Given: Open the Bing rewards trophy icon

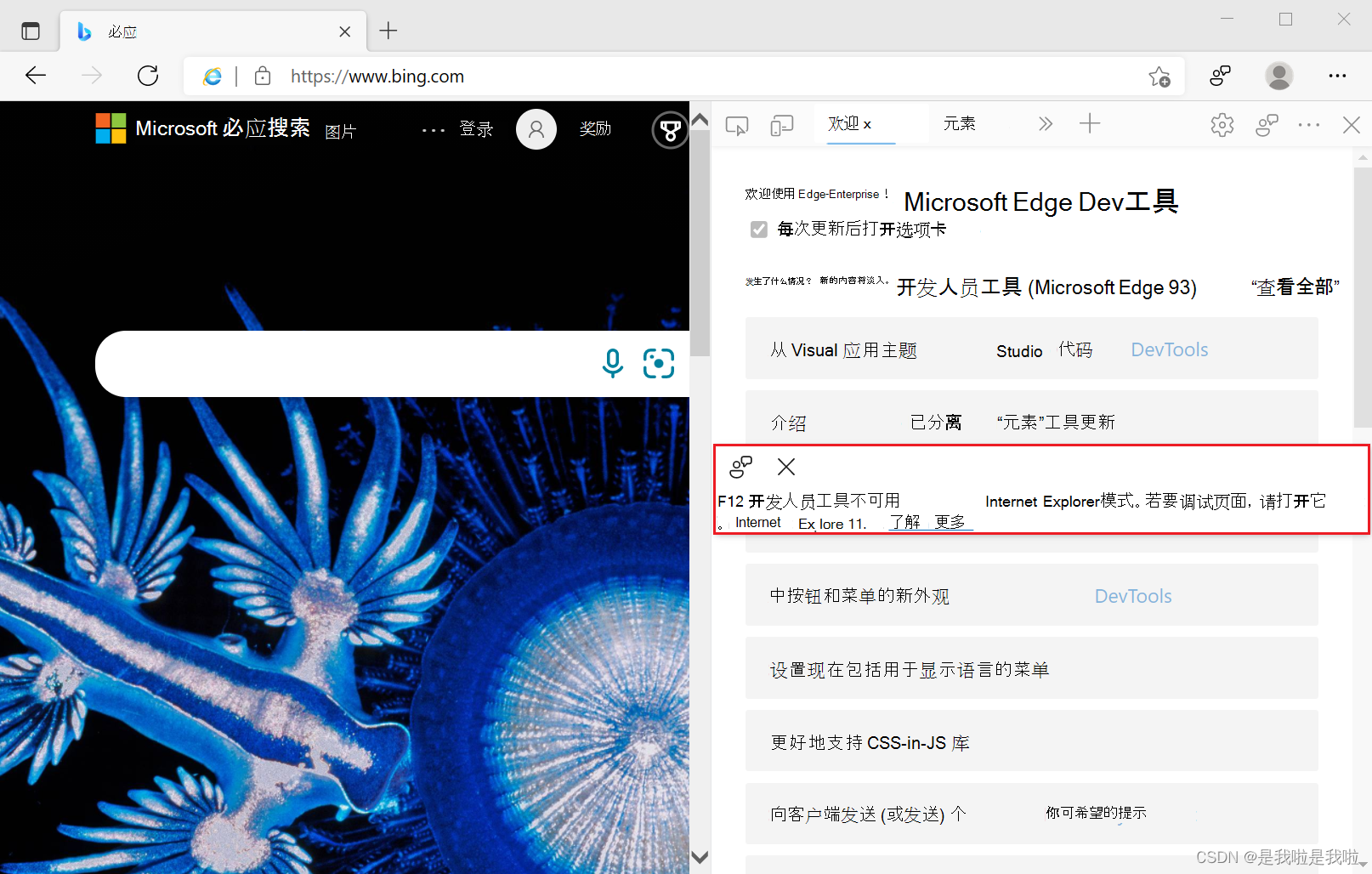Looking at the screenshot, I should point(670,130).
